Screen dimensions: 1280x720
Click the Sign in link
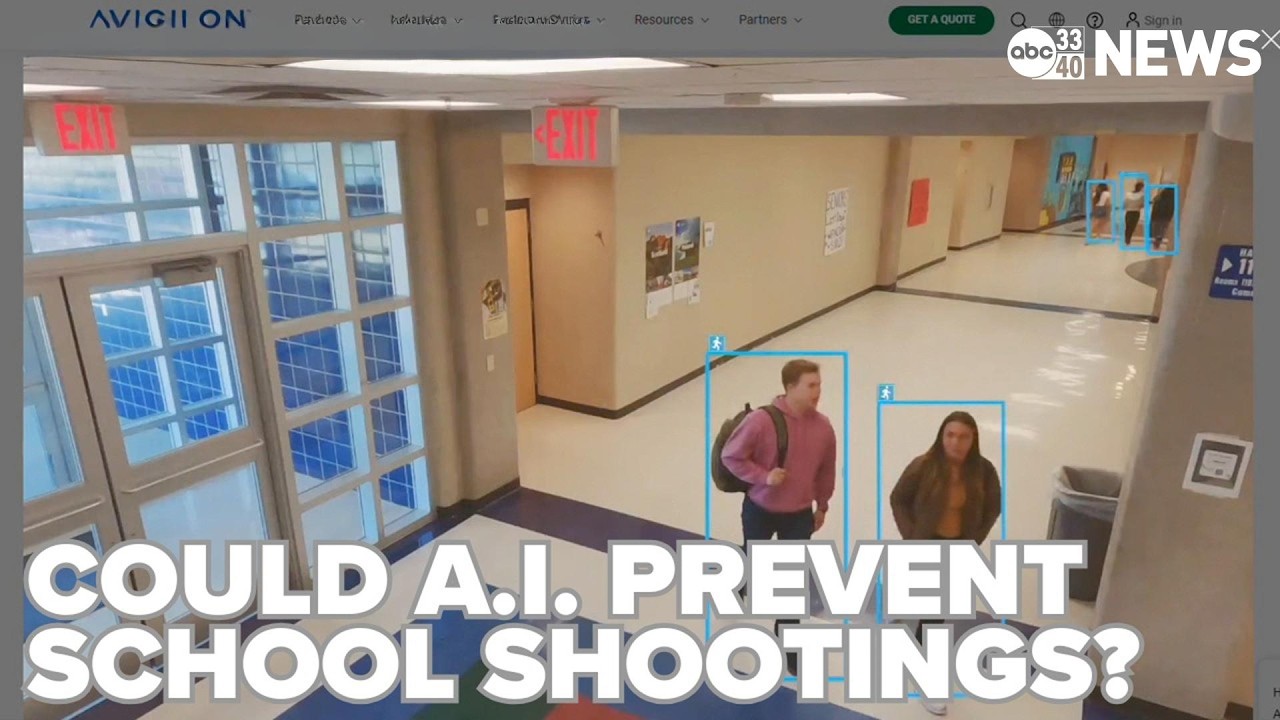(x=1153, y=20)
